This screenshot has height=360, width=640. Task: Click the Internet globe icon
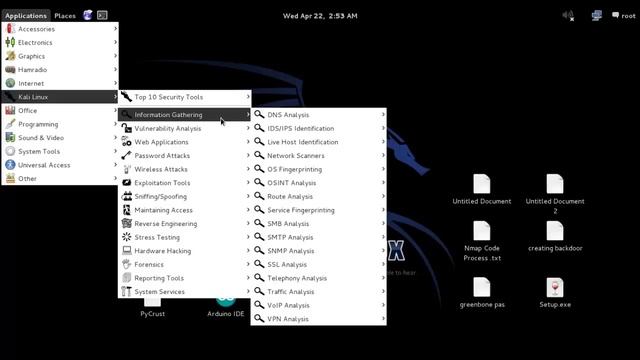click(10, 83)
